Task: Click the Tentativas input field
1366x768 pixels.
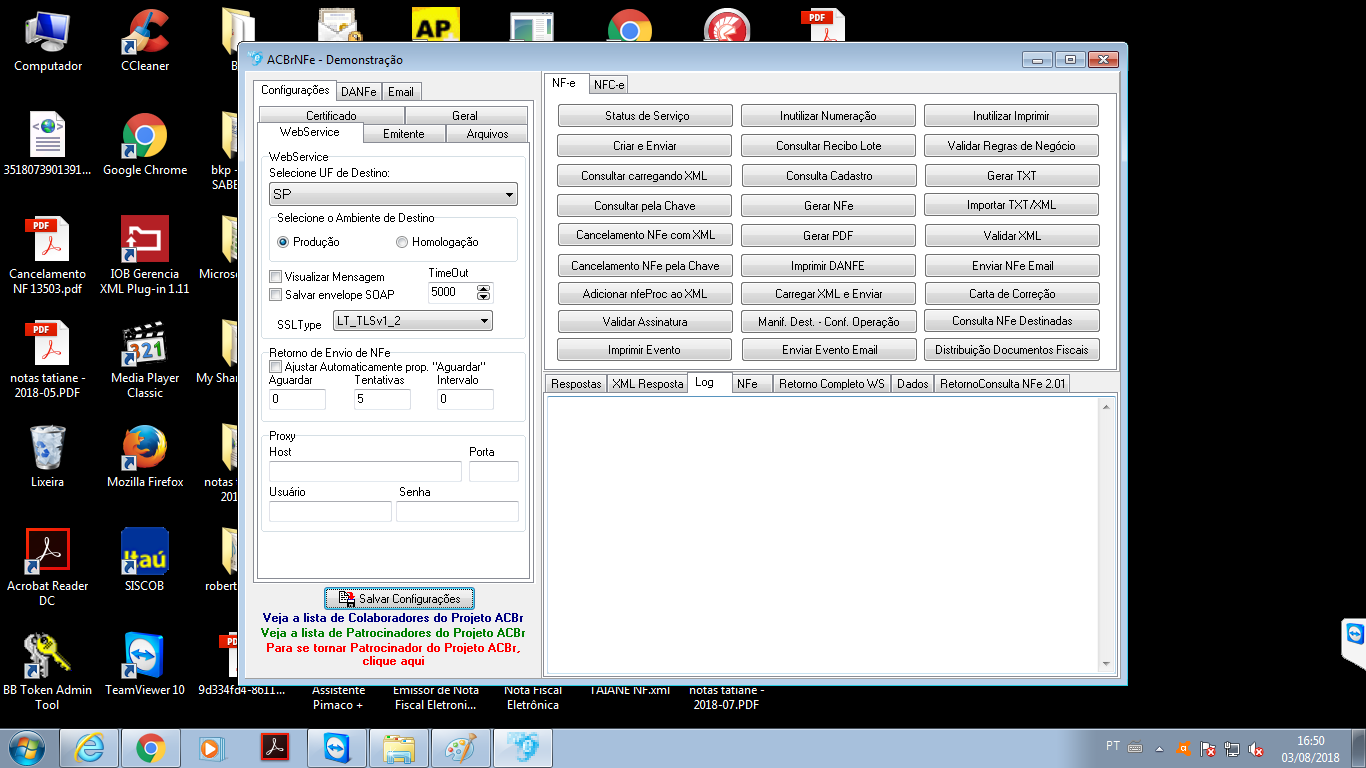Action: (382, 399)
